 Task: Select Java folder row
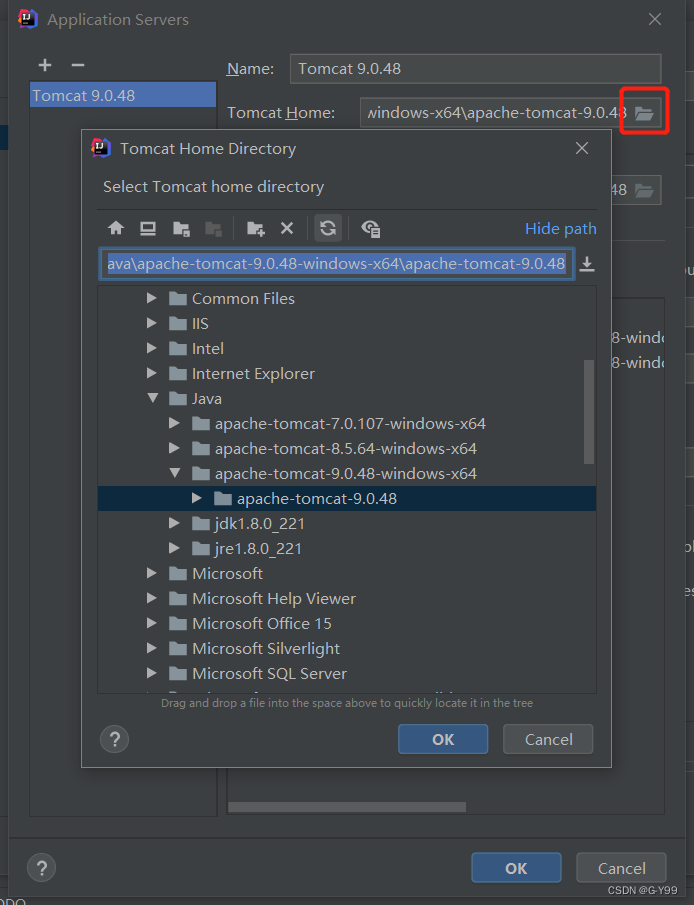tap(347, 398)
